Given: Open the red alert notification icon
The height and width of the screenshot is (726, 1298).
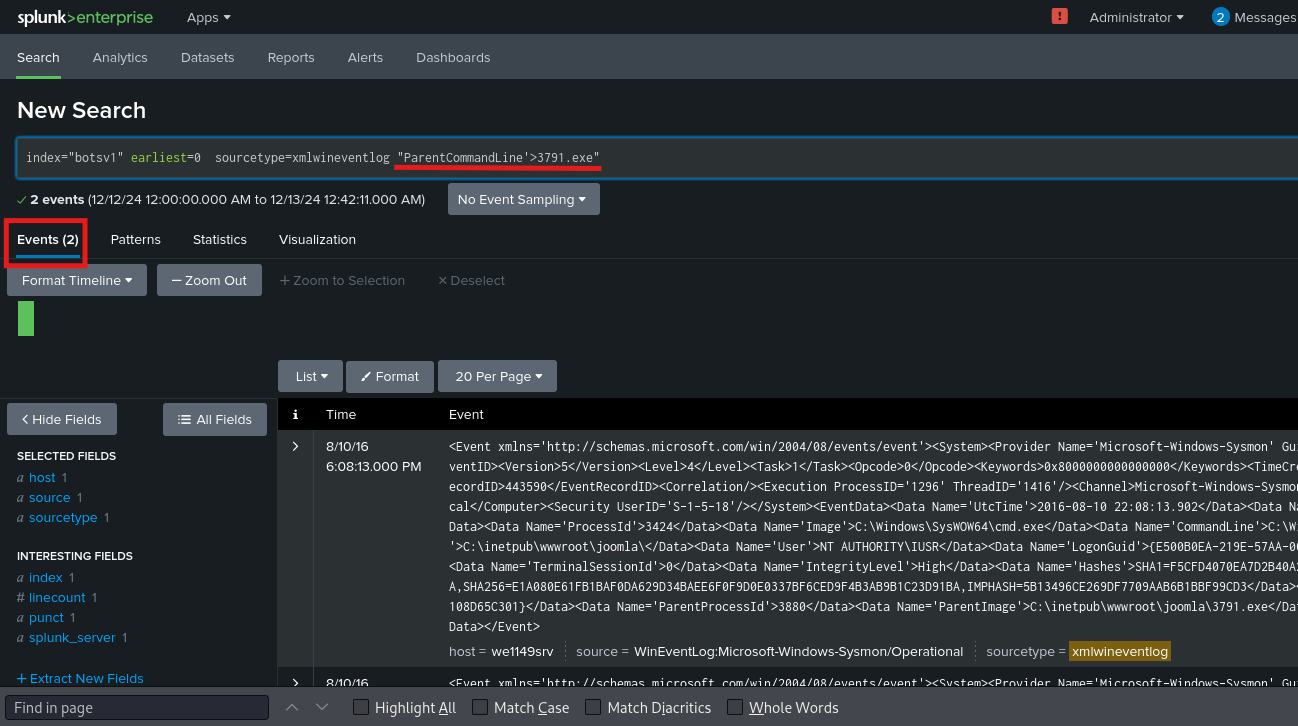Looking at the screenshot, I should 1059,17.
